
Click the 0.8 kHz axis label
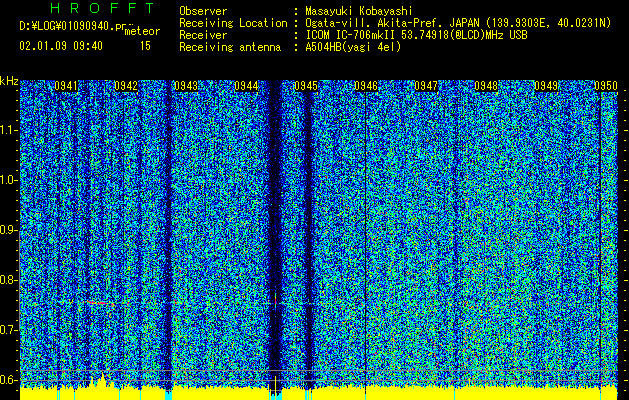click(x=8, y=280)
